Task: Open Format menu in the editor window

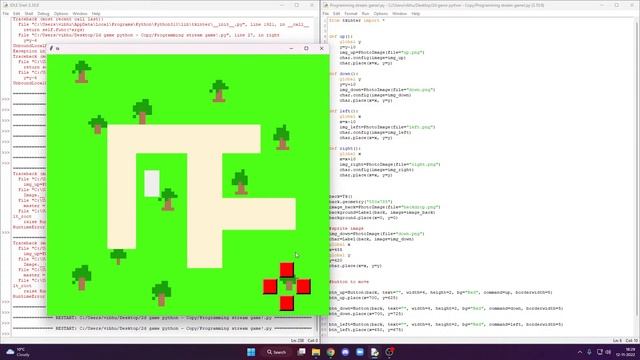Action: pos(351,13)
